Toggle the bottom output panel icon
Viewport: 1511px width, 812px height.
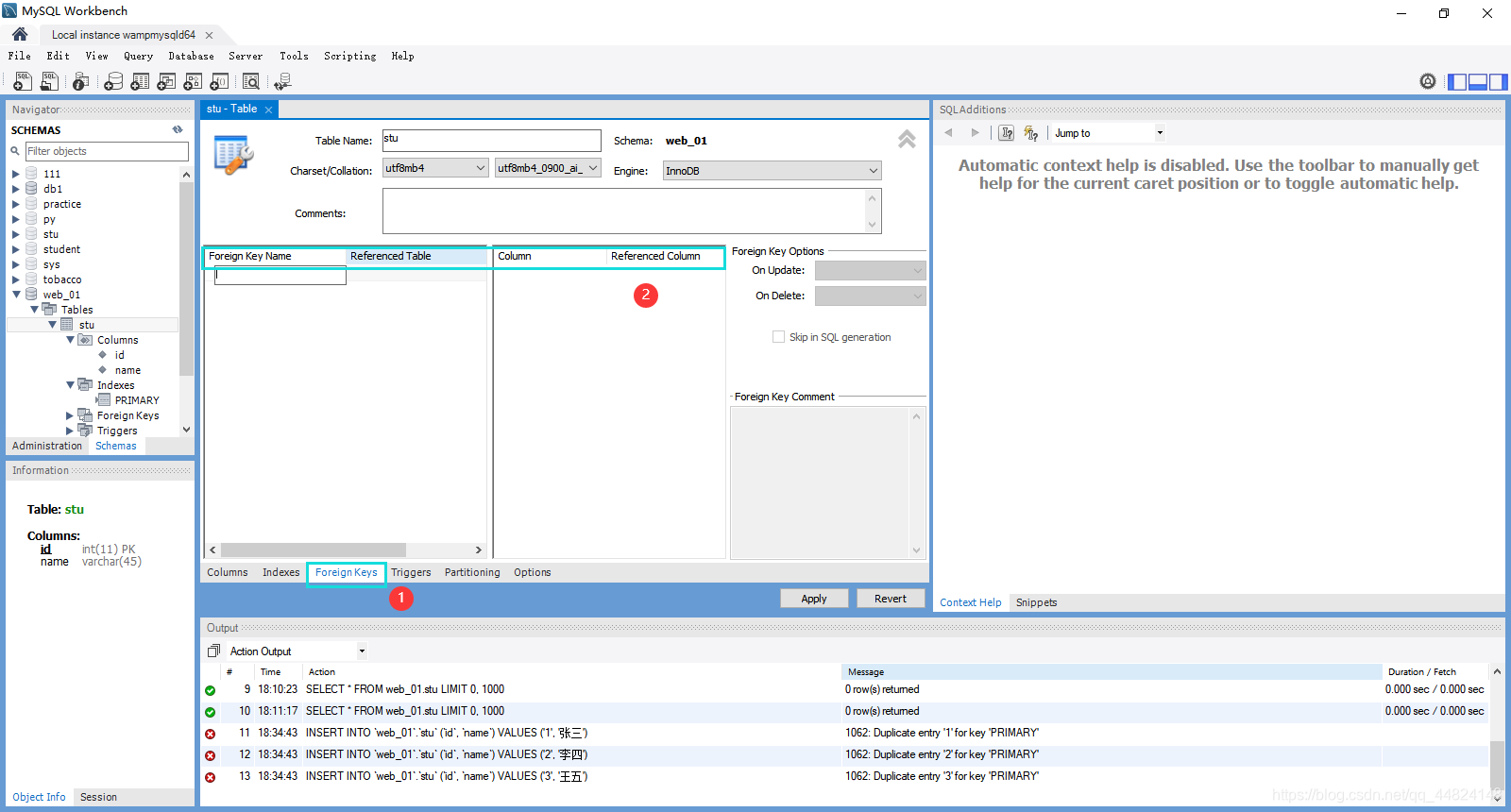[1478, 82]
